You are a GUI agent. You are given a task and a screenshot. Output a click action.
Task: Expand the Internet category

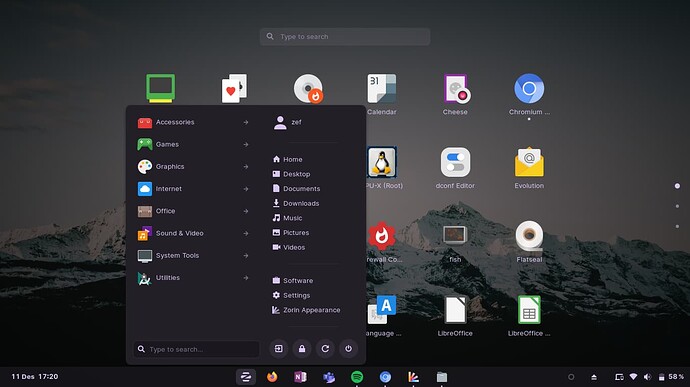click(193, 189)
